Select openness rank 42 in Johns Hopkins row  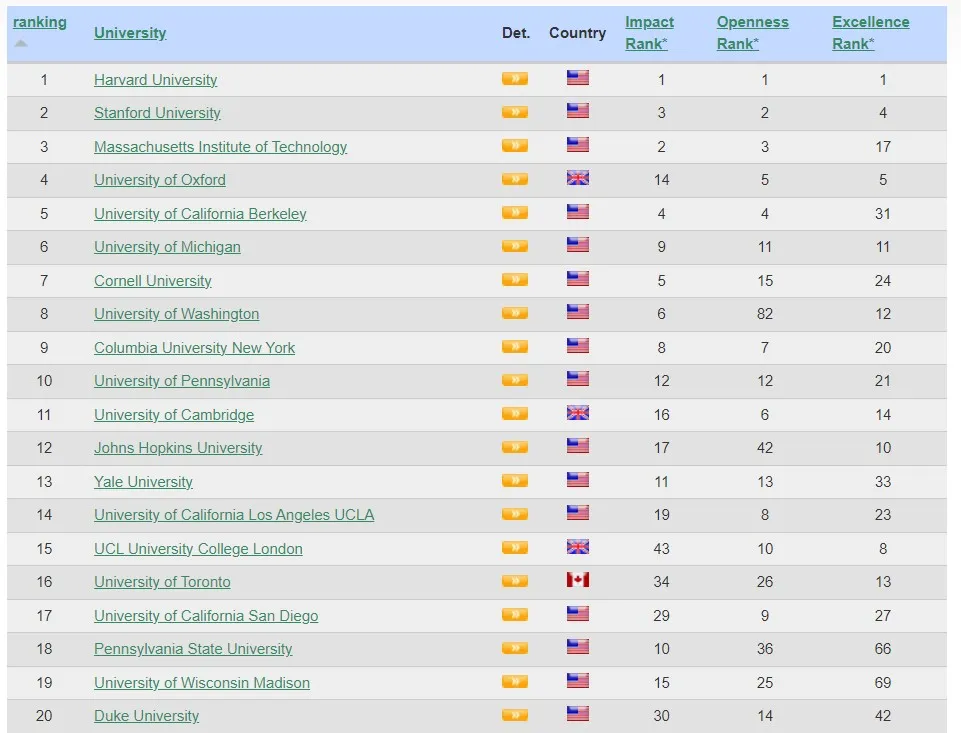(765, 447)
